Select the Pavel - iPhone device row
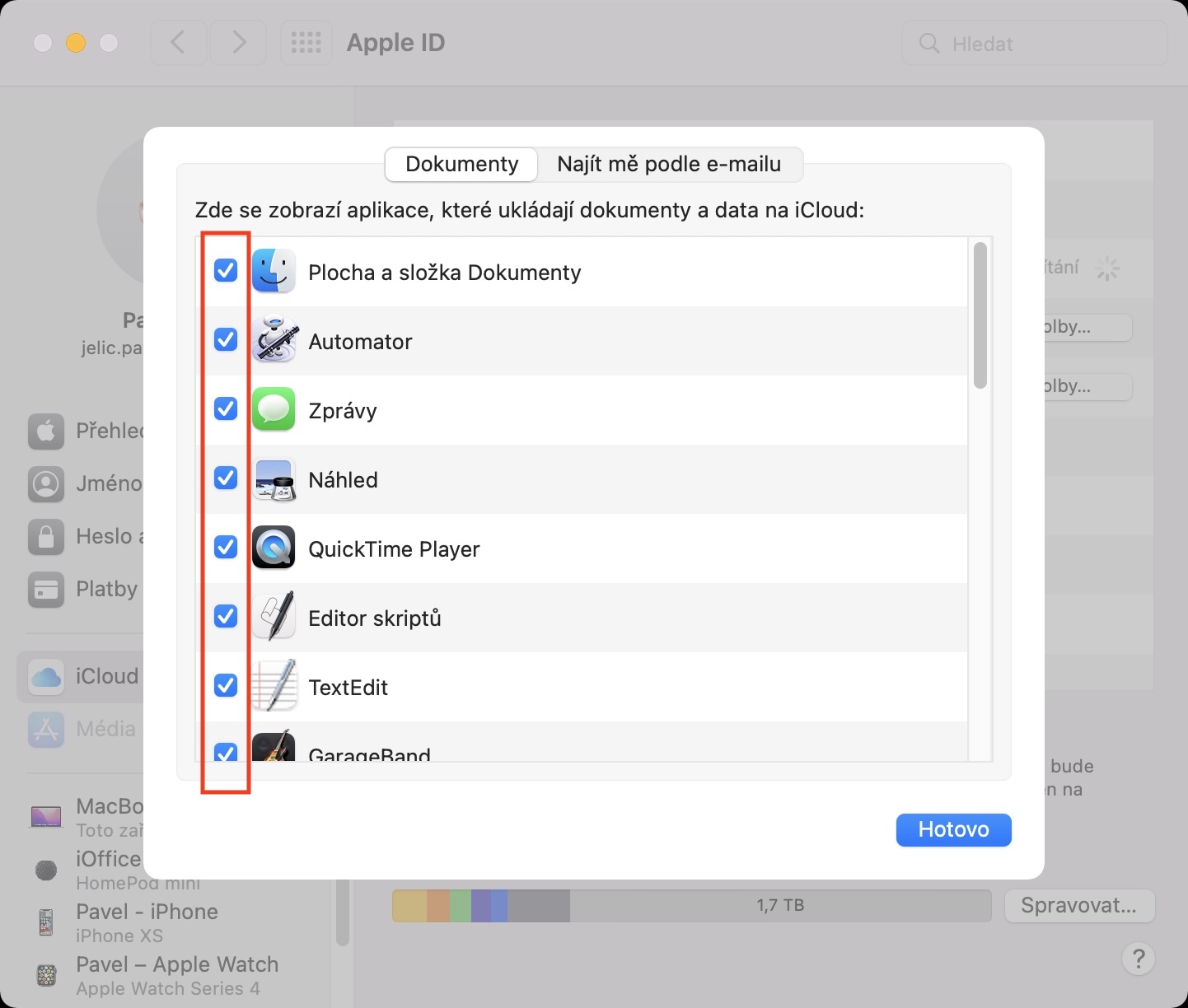 (x=175, y=922)
